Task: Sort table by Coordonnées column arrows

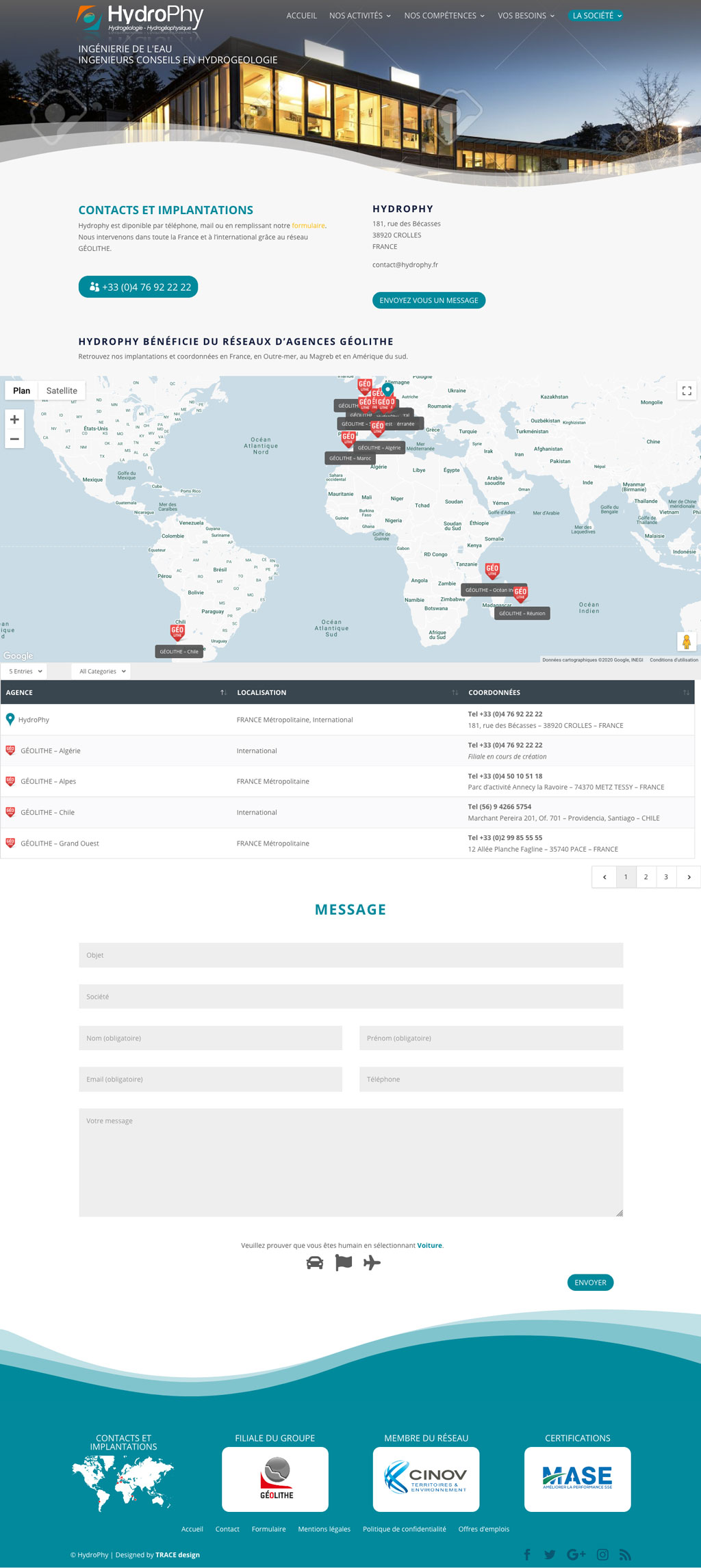Action: click(686, 692)
